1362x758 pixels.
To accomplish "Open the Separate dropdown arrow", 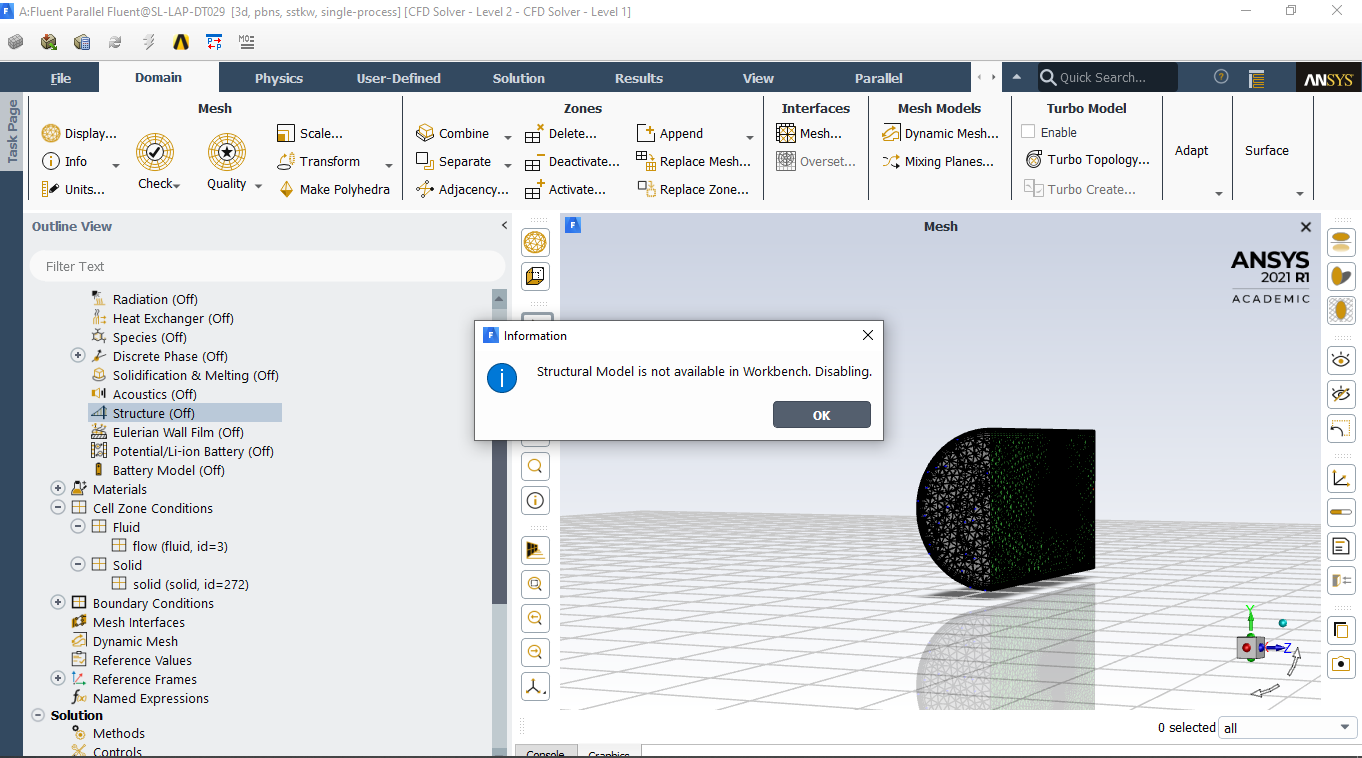I will coord(507,165).
